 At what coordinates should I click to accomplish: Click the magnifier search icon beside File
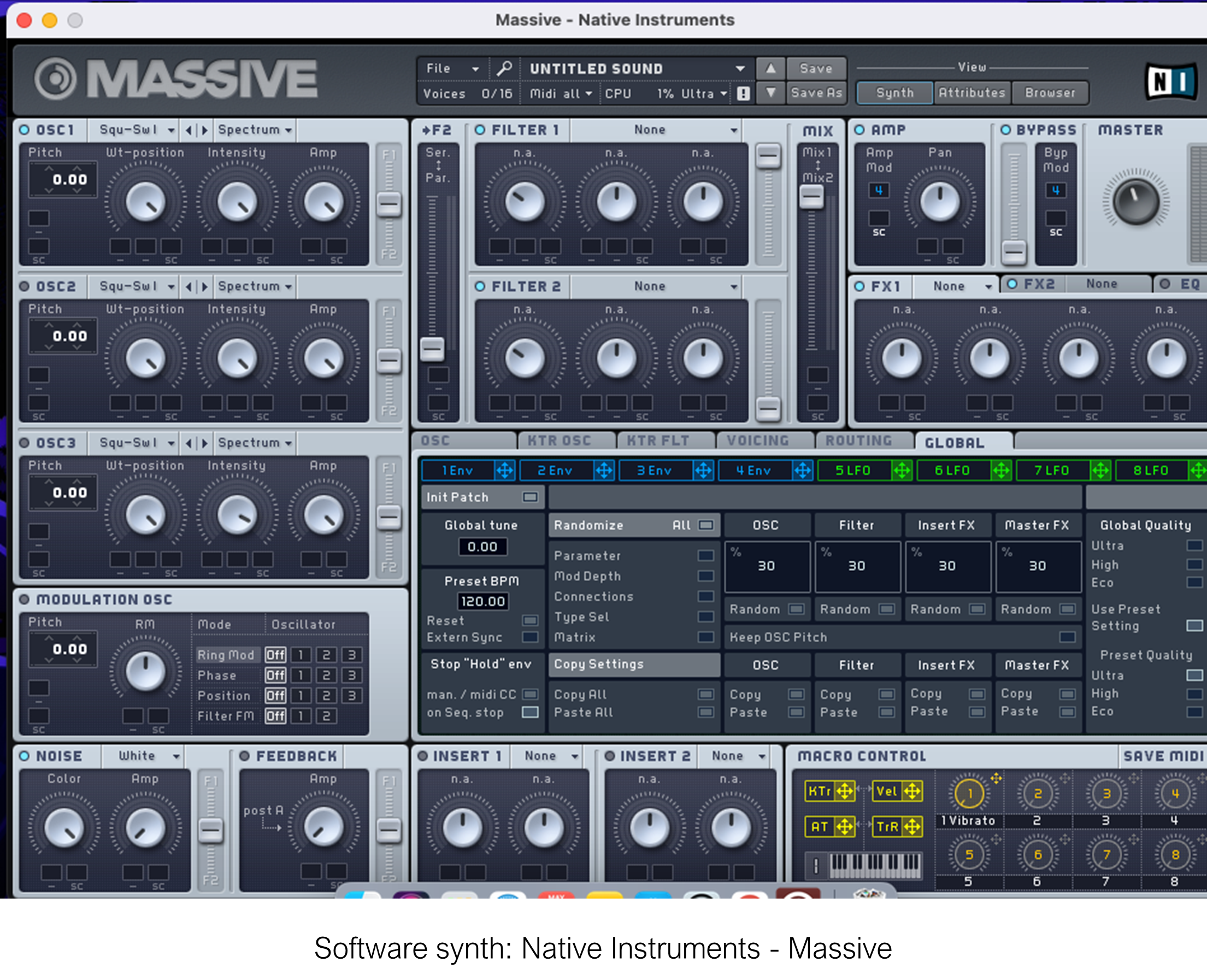click(x=504, y=68)
